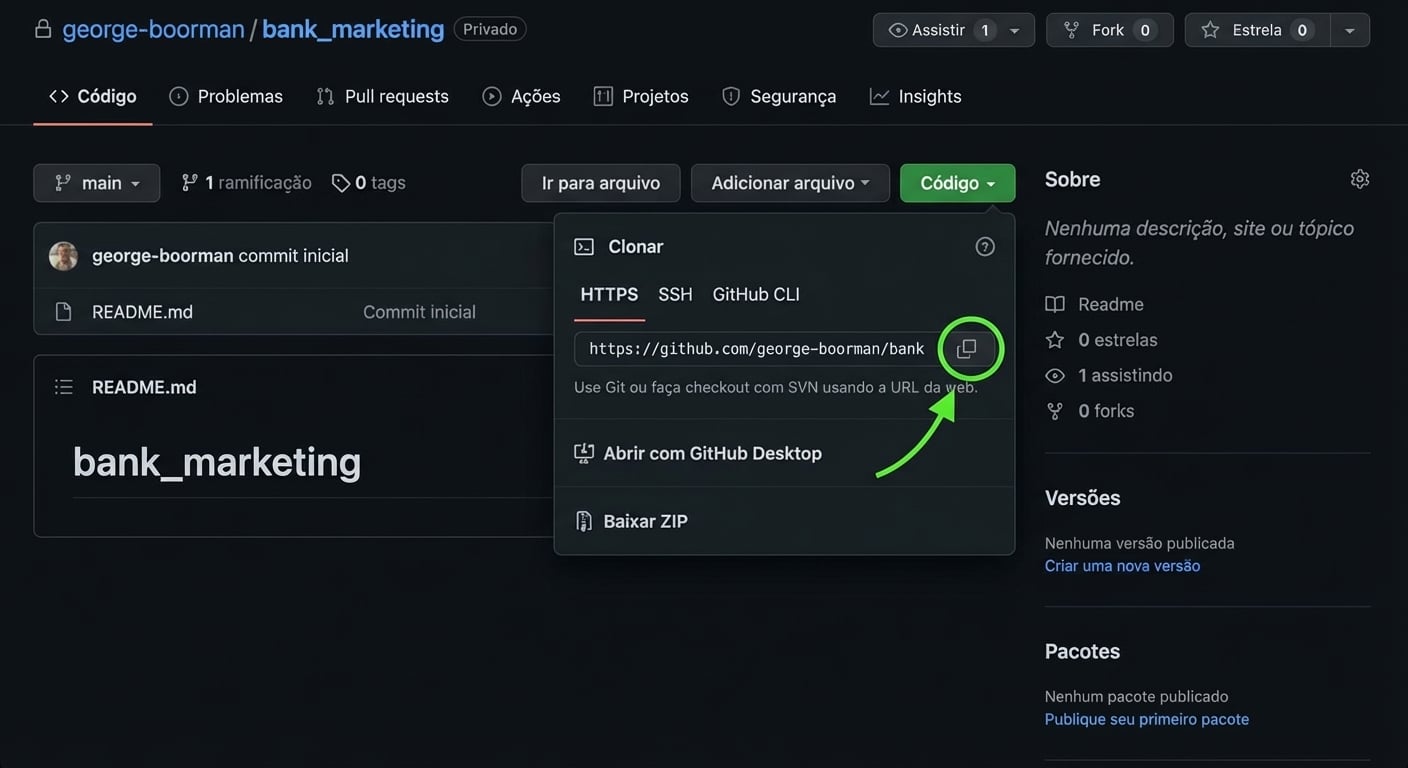The width and height of the screenshot is (1408, 768).
Task: Click the Fork count badge 0
Action: click(1145, 30)
